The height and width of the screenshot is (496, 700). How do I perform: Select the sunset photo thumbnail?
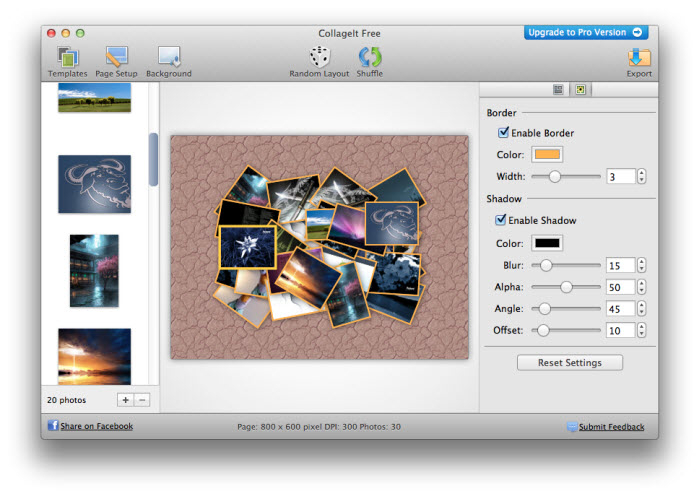pos(94,355)
